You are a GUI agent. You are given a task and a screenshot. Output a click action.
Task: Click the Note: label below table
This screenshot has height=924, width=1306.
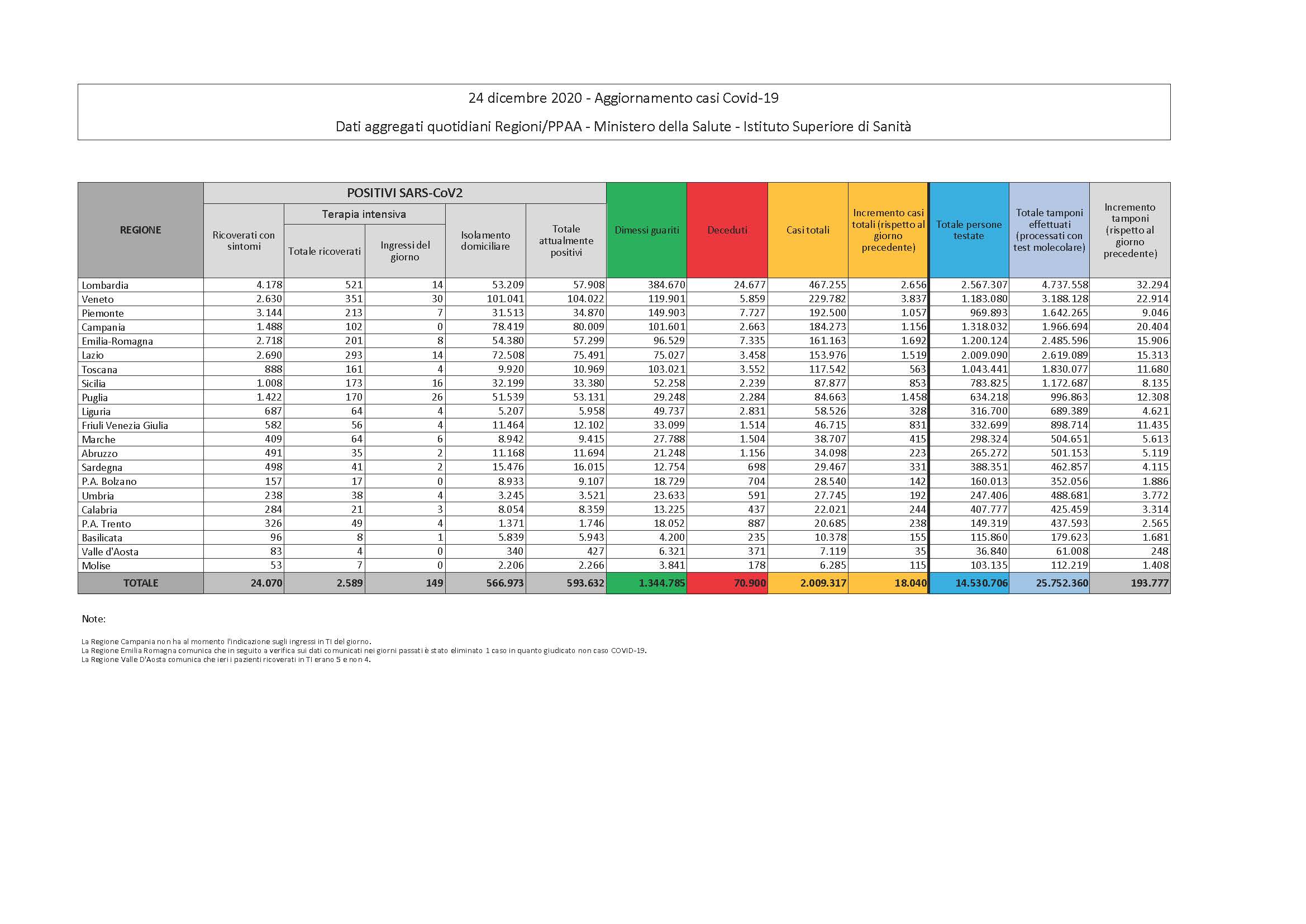[94, 618]
